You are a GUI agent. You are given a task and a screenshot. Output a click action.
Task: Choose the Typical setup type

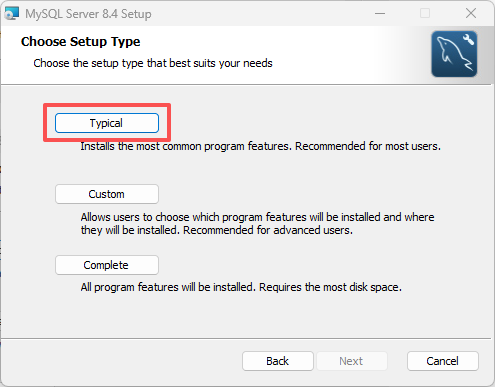point(107,123)
